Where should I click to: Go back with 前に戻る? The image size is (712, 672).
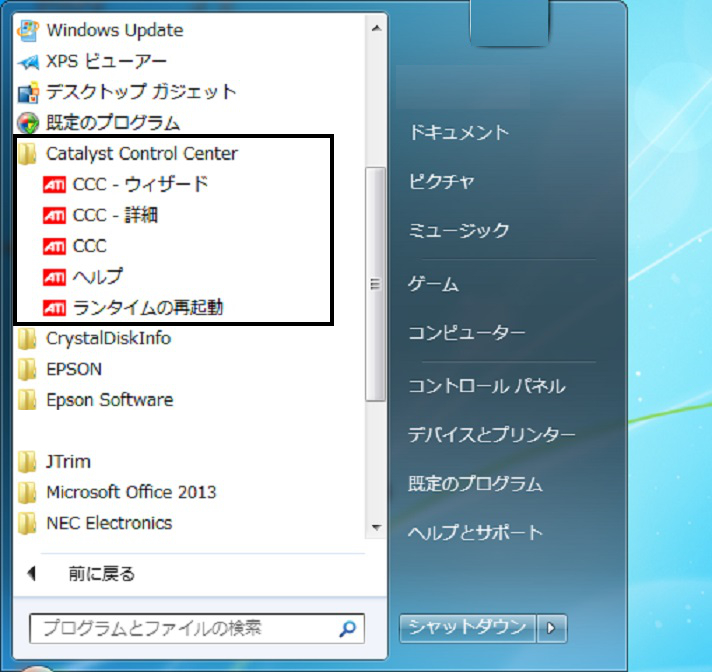click(x=102, y=574)
